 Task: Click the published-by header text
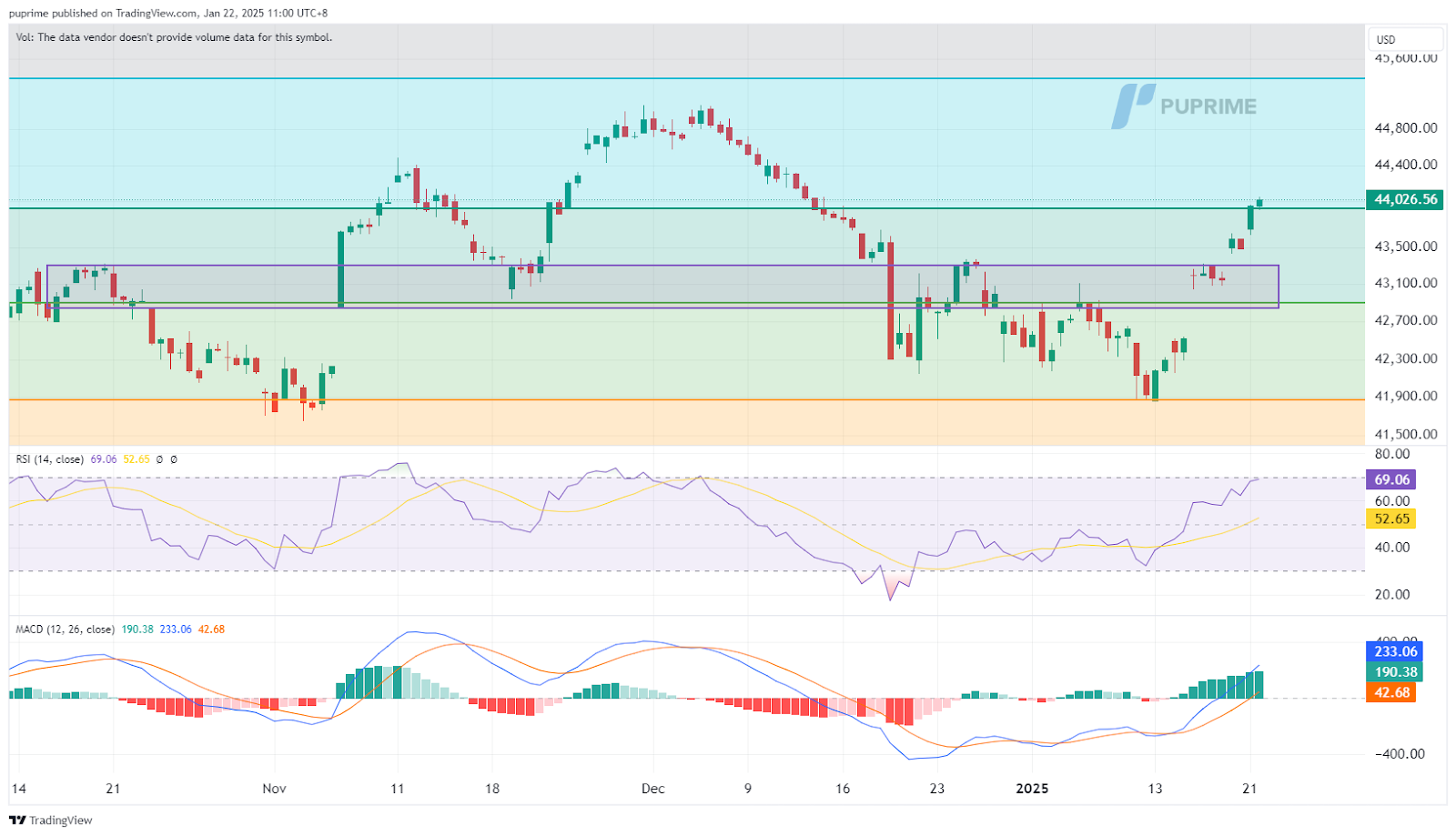click(x=168, y=14)
